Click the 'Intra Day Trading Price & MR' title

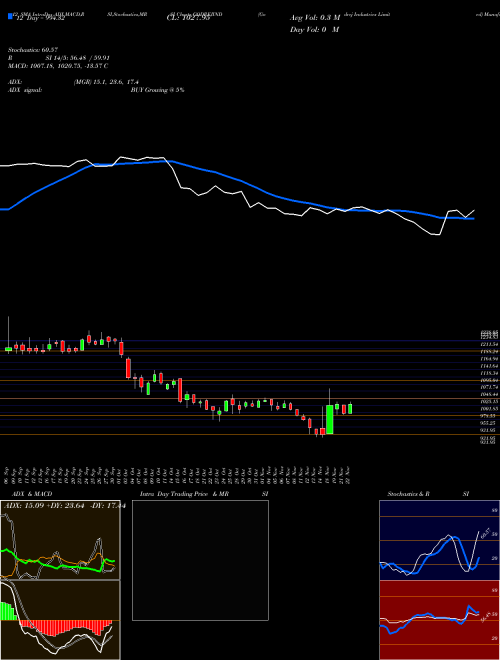point(184,494)
